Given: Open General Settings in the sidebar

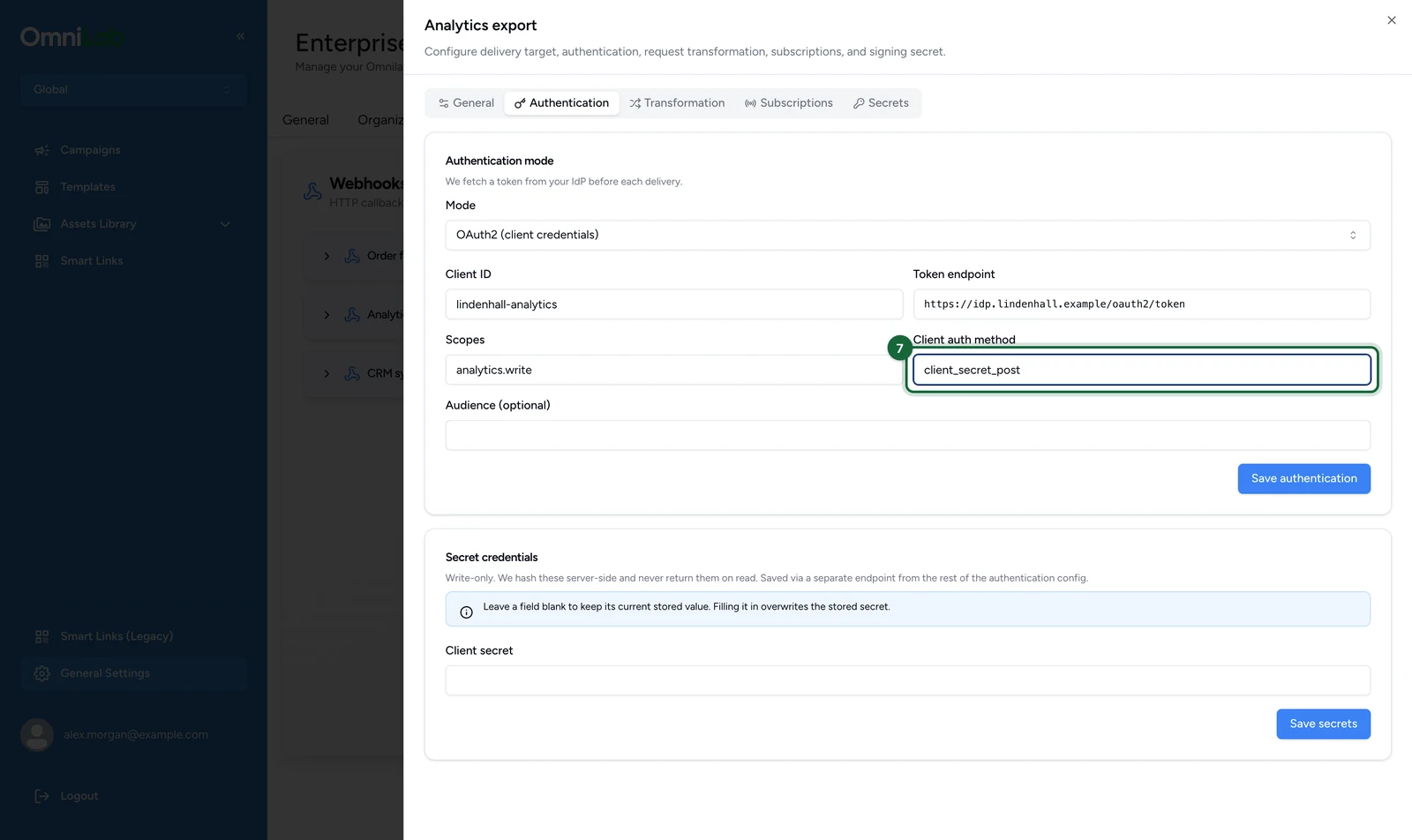Looking at the screenshot, I should [x=133, y=673].
